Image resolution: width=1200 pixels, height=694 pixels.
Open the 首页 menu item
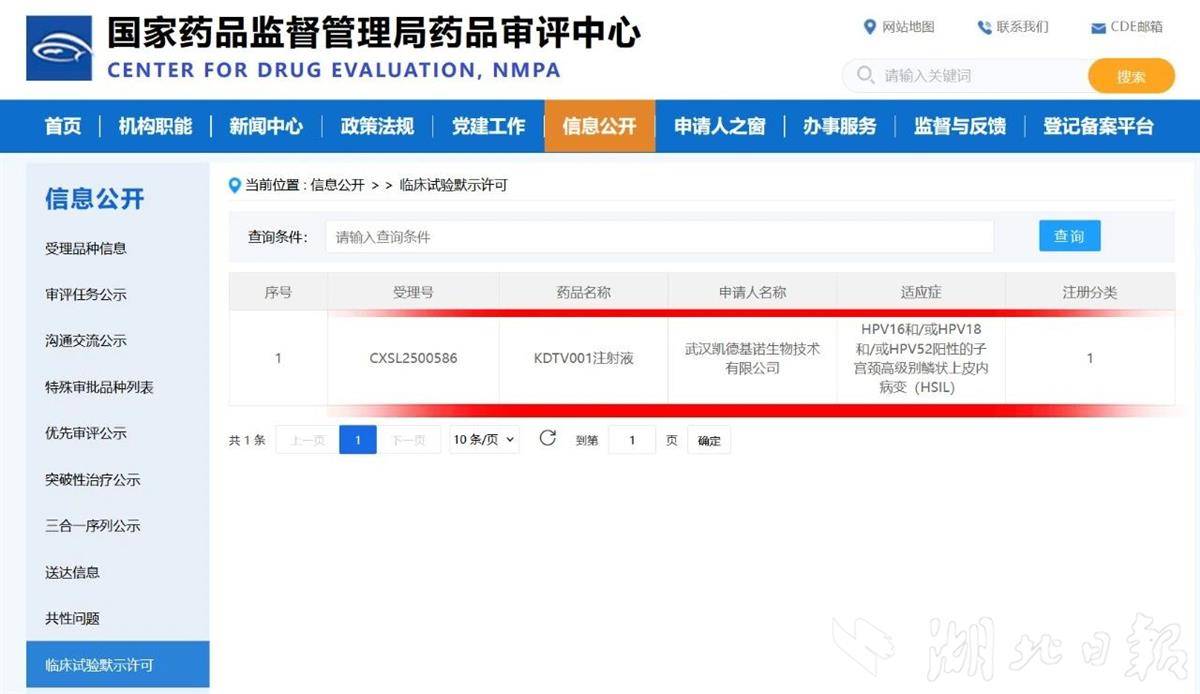pyautogui.click(x=62, y=126)
